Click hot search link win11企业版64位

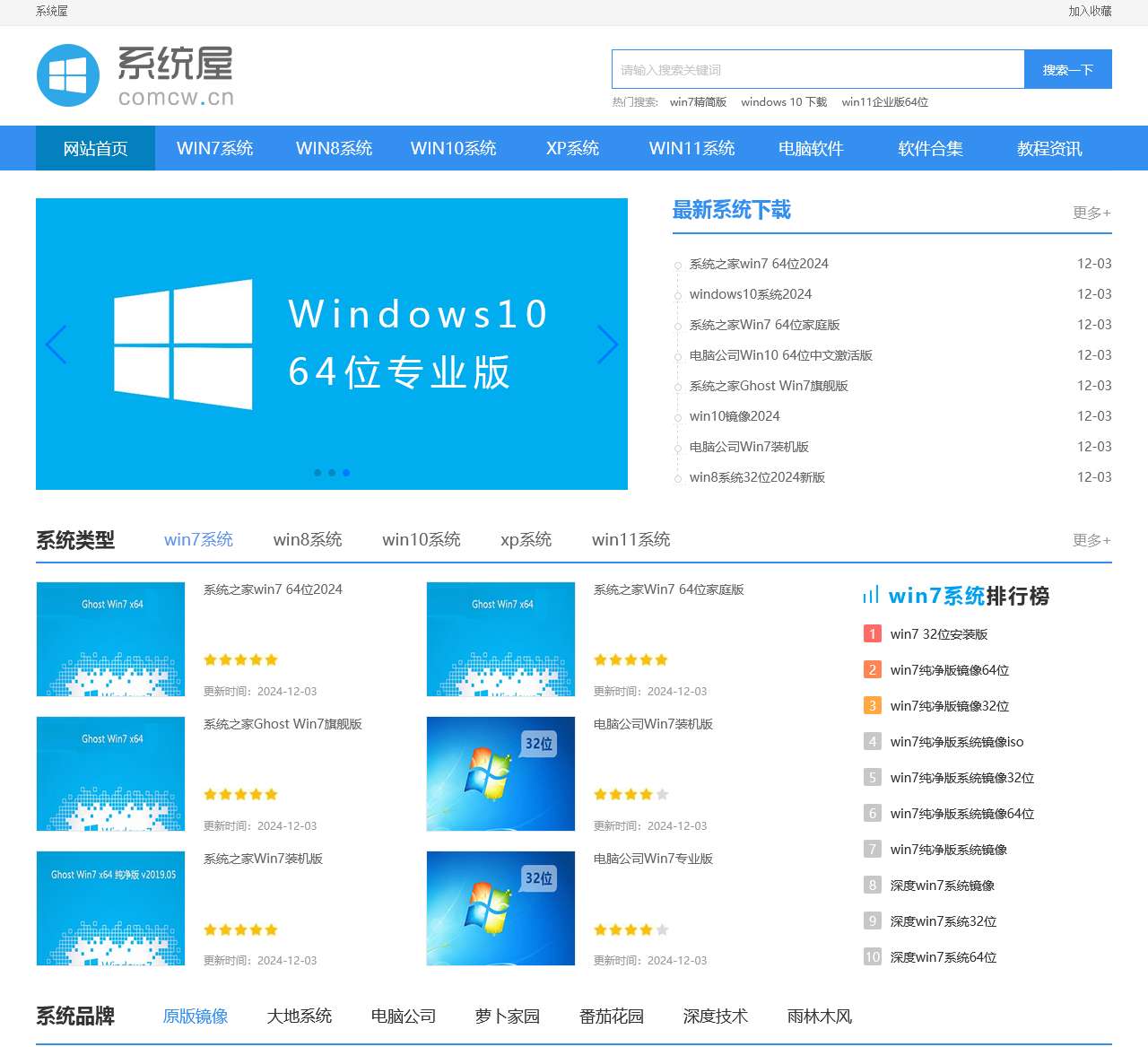tap(885, 102)
